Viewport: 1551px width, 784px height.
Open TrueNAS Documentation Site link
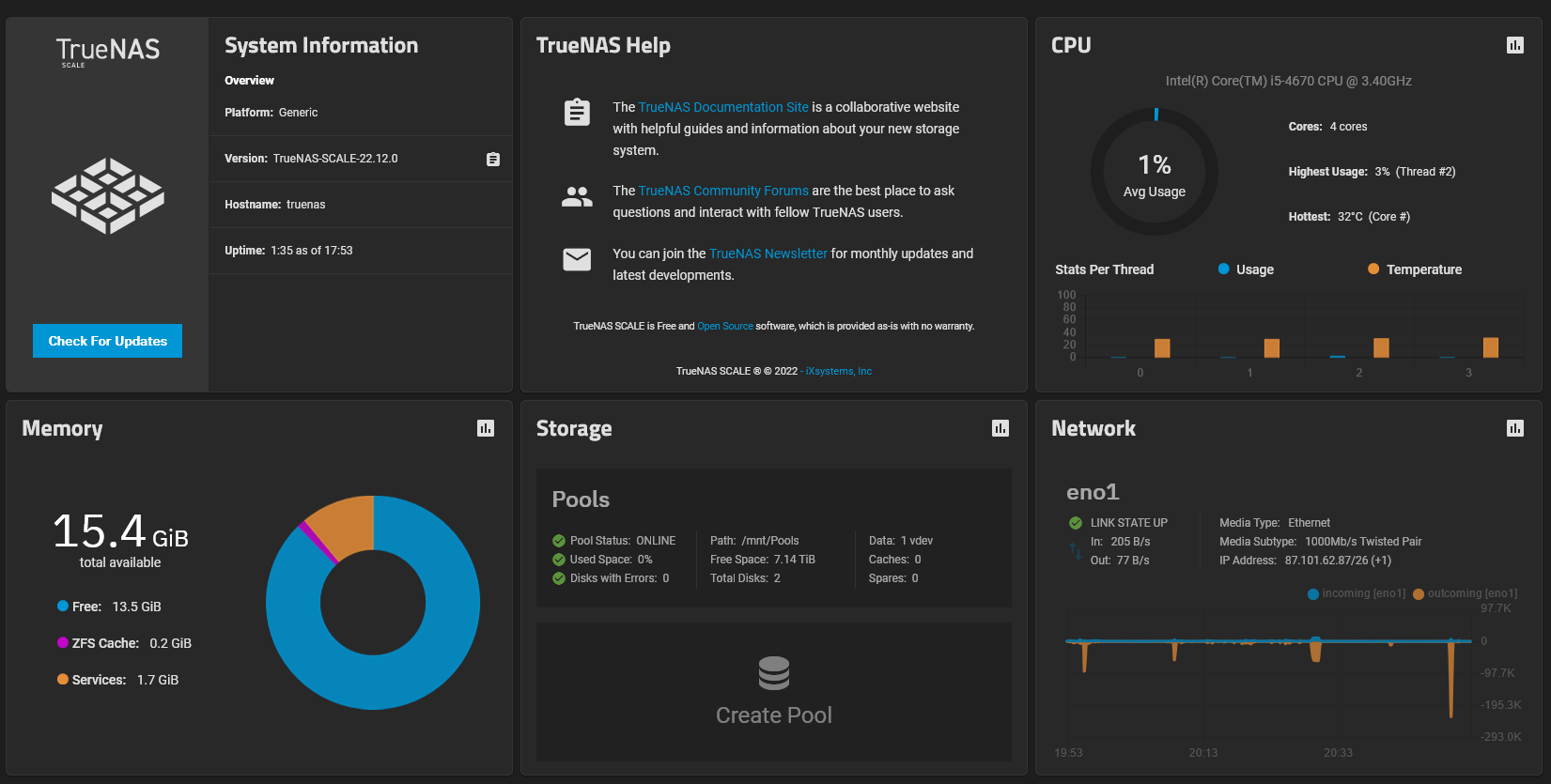pyautogui.click(x=723, y=107)
